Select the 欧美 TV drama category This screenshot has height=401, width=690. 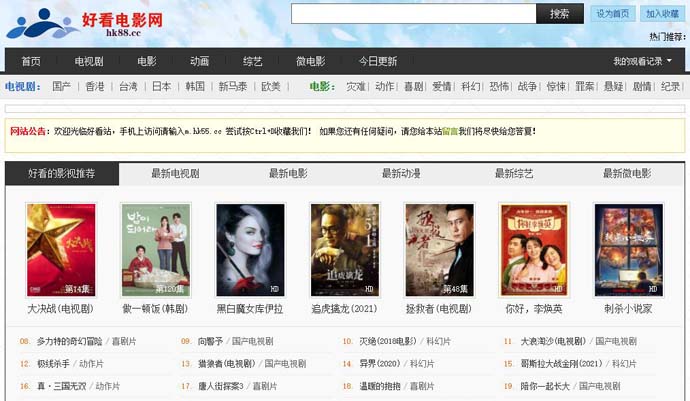tap(271, 86)
